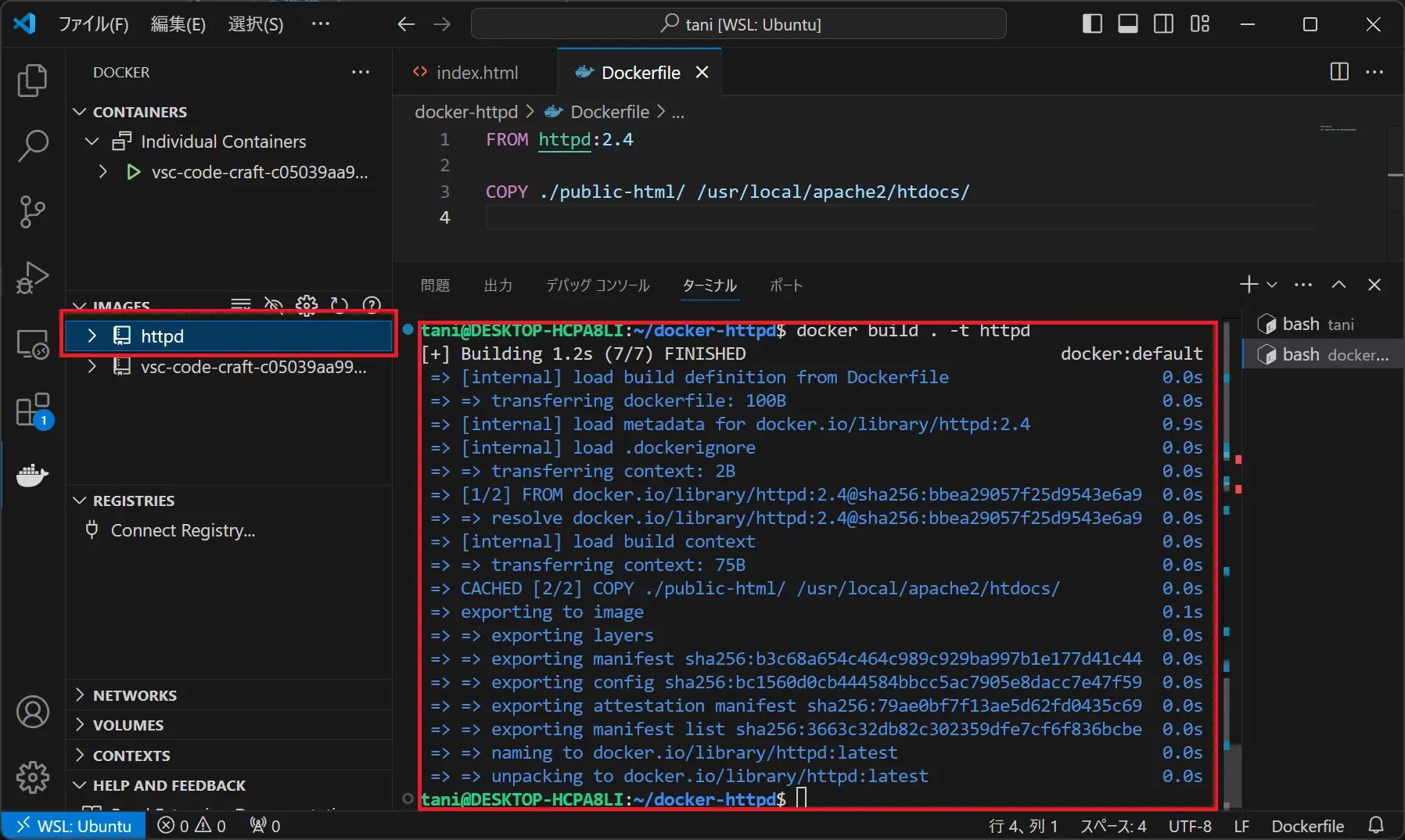The height and width of the screenshot is (840, 1405).
Task: Open the ターミナル panel tab
Action: click(x=708, y=285)
